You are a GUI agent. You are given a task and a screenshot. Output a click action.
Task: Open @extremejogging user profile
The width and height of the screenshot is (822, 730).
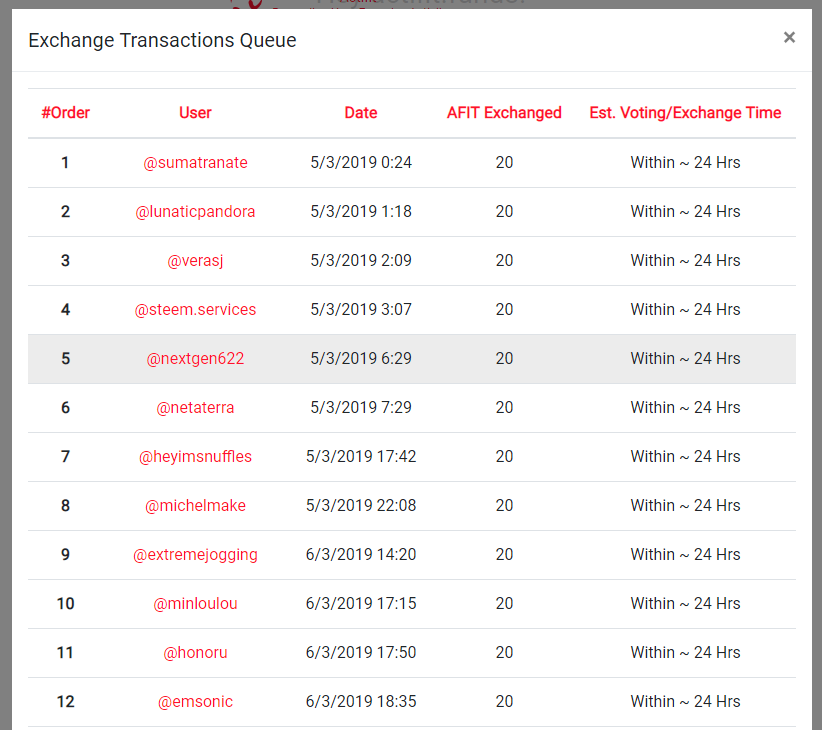(x=195, y=554)
